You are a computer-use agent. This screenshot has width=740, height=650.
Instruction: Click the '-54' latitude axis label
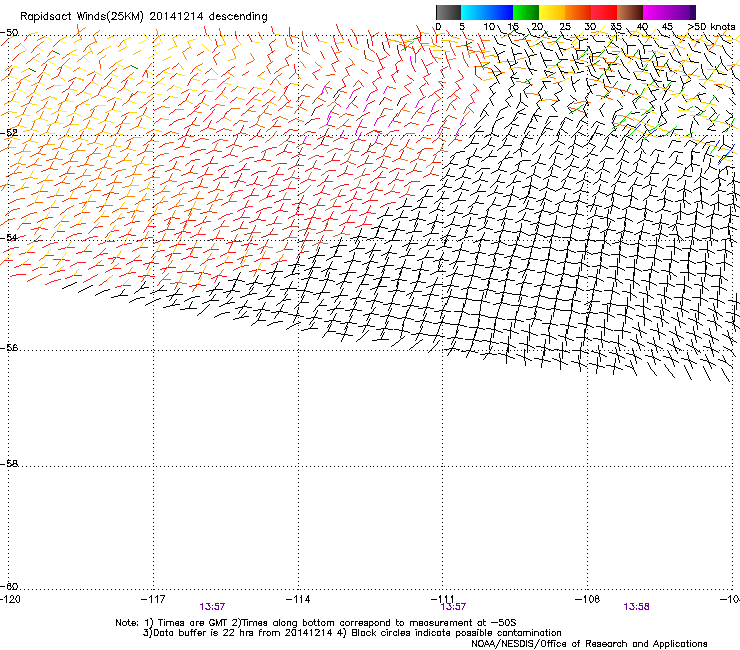pos(9,237)
